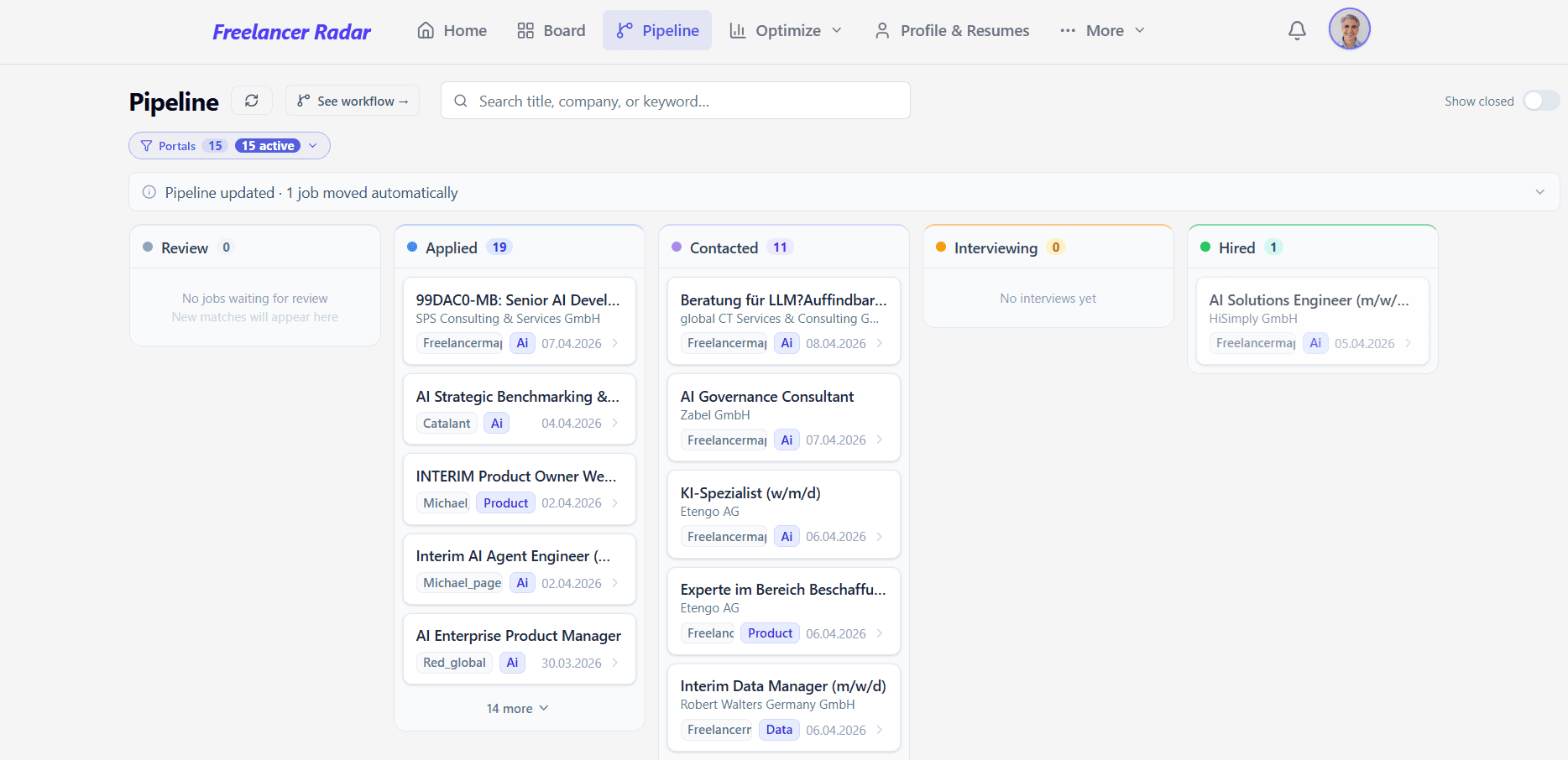
Task: Switch to the Board view
Action: [x=551, y=31]
